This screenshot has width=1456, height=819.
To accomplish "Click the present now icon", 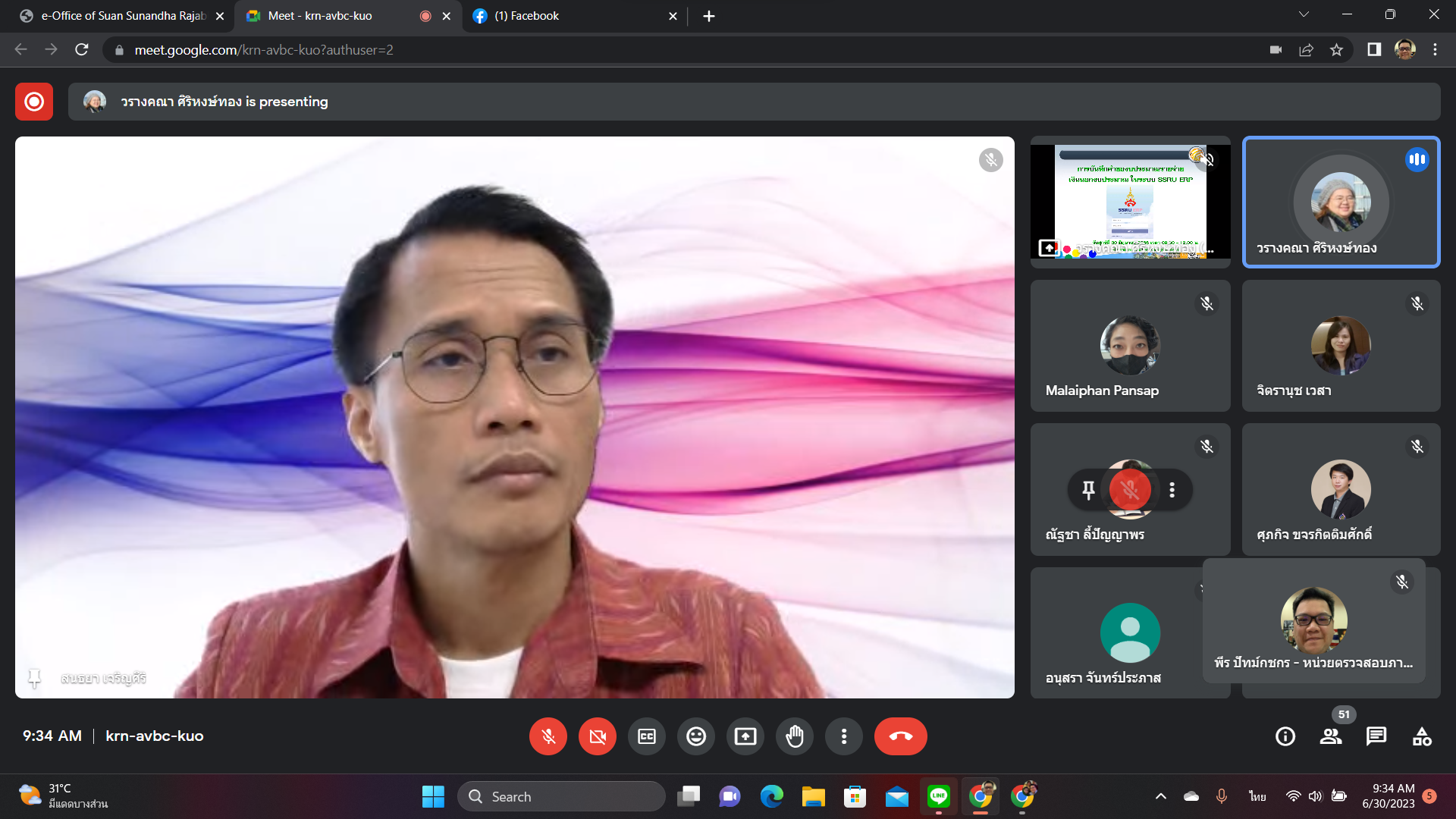I will (x=745, y=736).
